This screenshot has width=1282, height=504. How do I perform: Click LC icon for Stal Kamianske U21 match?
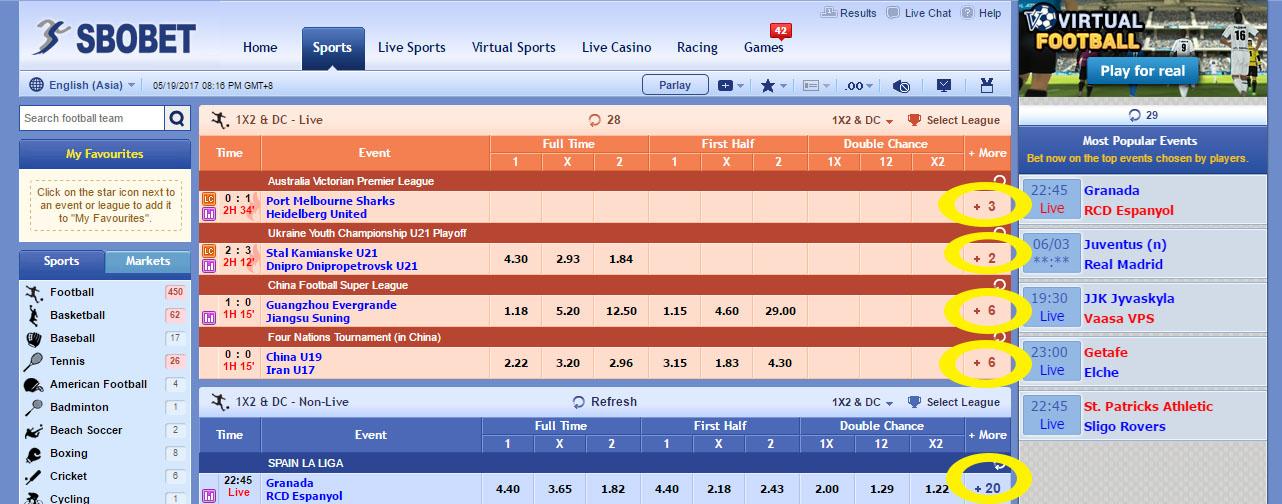pyautogui.click(x=209, y=251)
